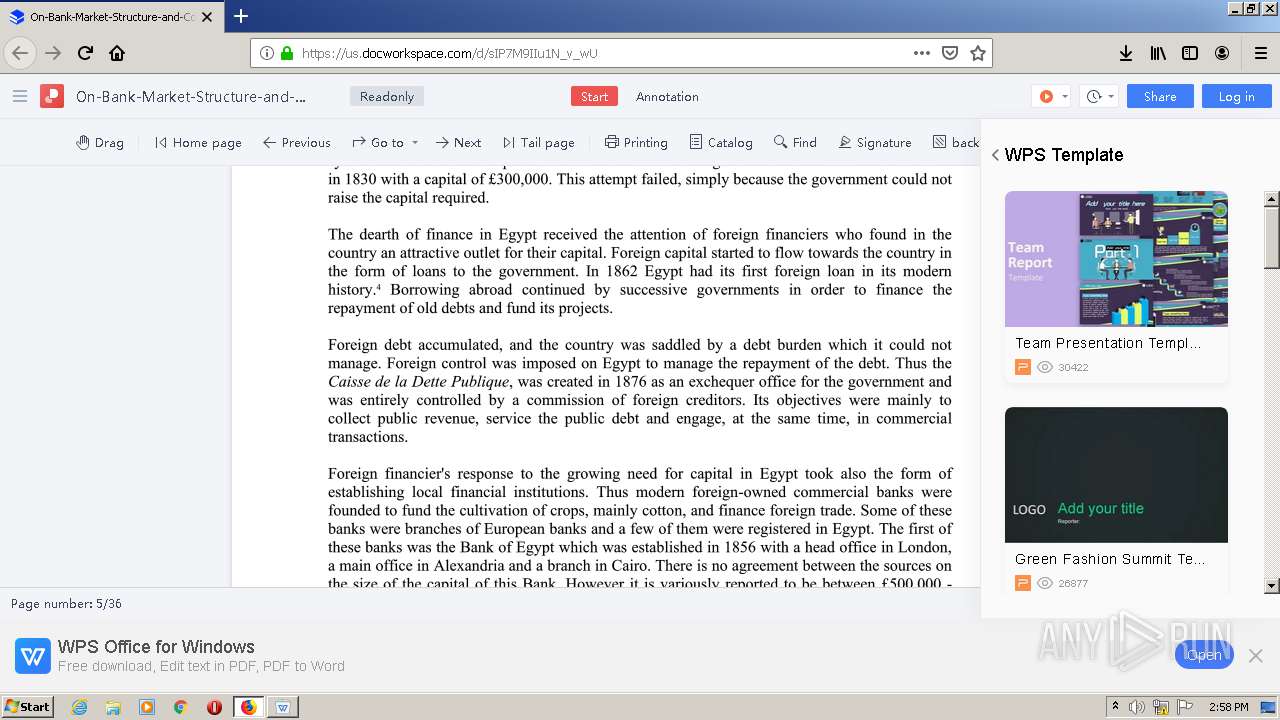
Task: Close the On-Bank-Market-Structure tab
Action: pos(208,17)
